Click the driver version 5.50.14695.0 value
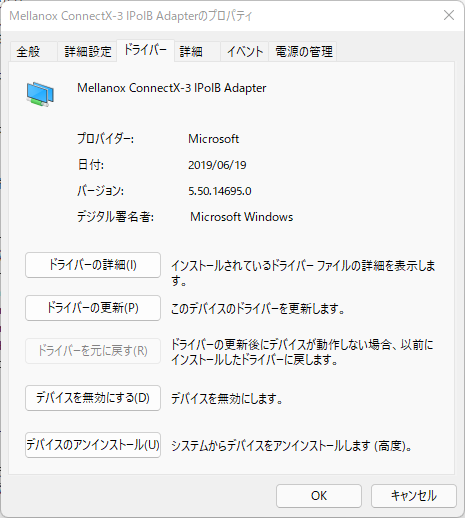This screenshot has width=465, height=518. [x=220, y=191]
